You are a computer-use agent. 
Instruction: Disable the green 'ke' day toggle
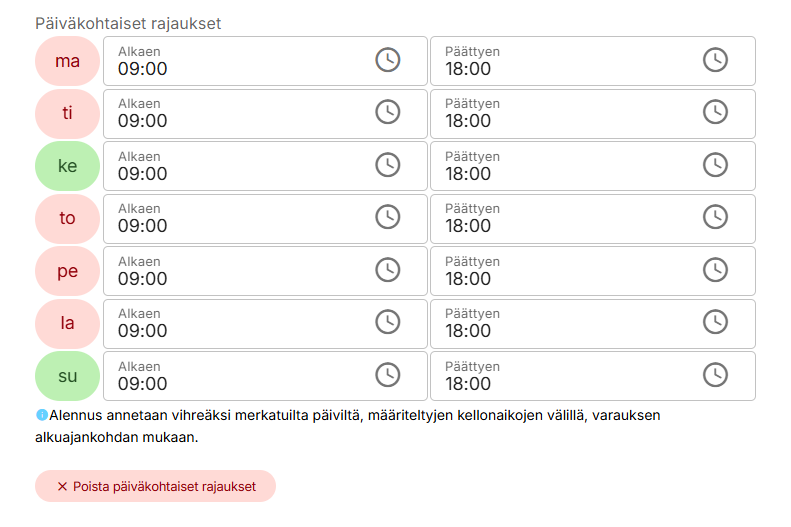click(67, 166)
